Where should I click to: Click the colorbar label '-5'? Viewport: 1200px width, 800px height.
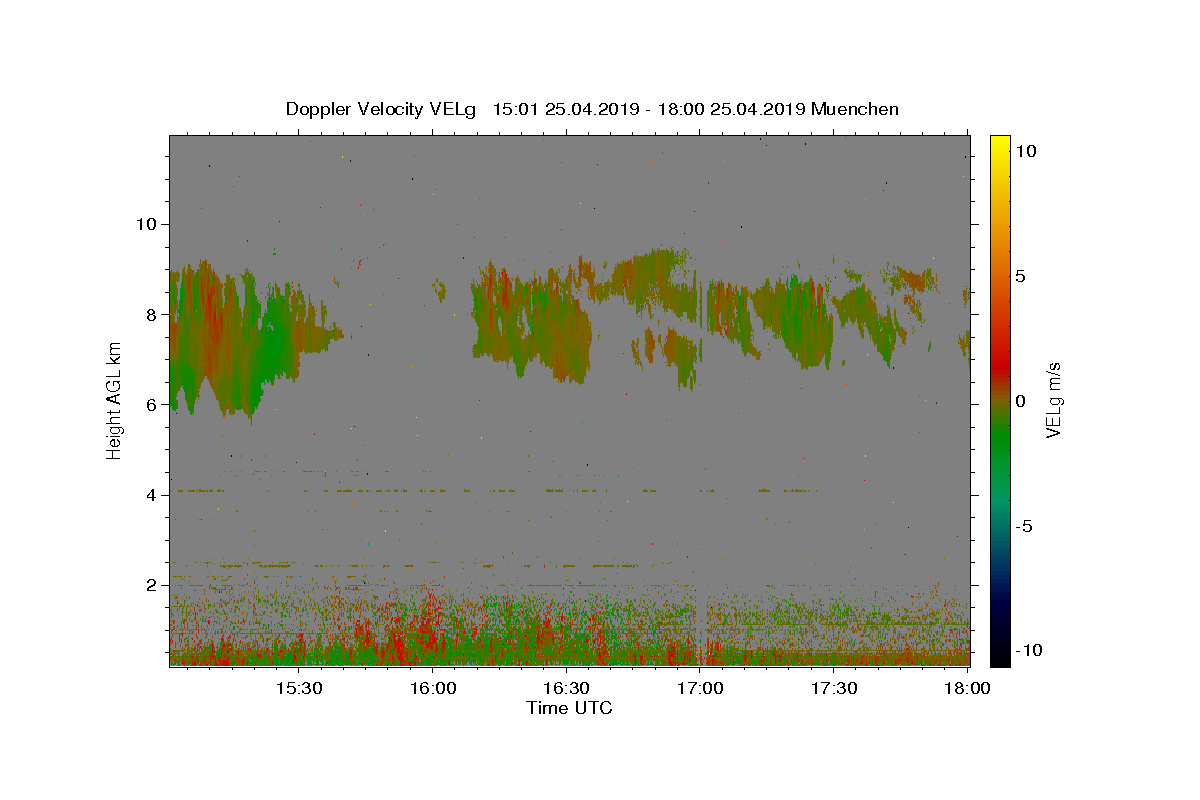pyautogui.click(x=1023, y=526)
